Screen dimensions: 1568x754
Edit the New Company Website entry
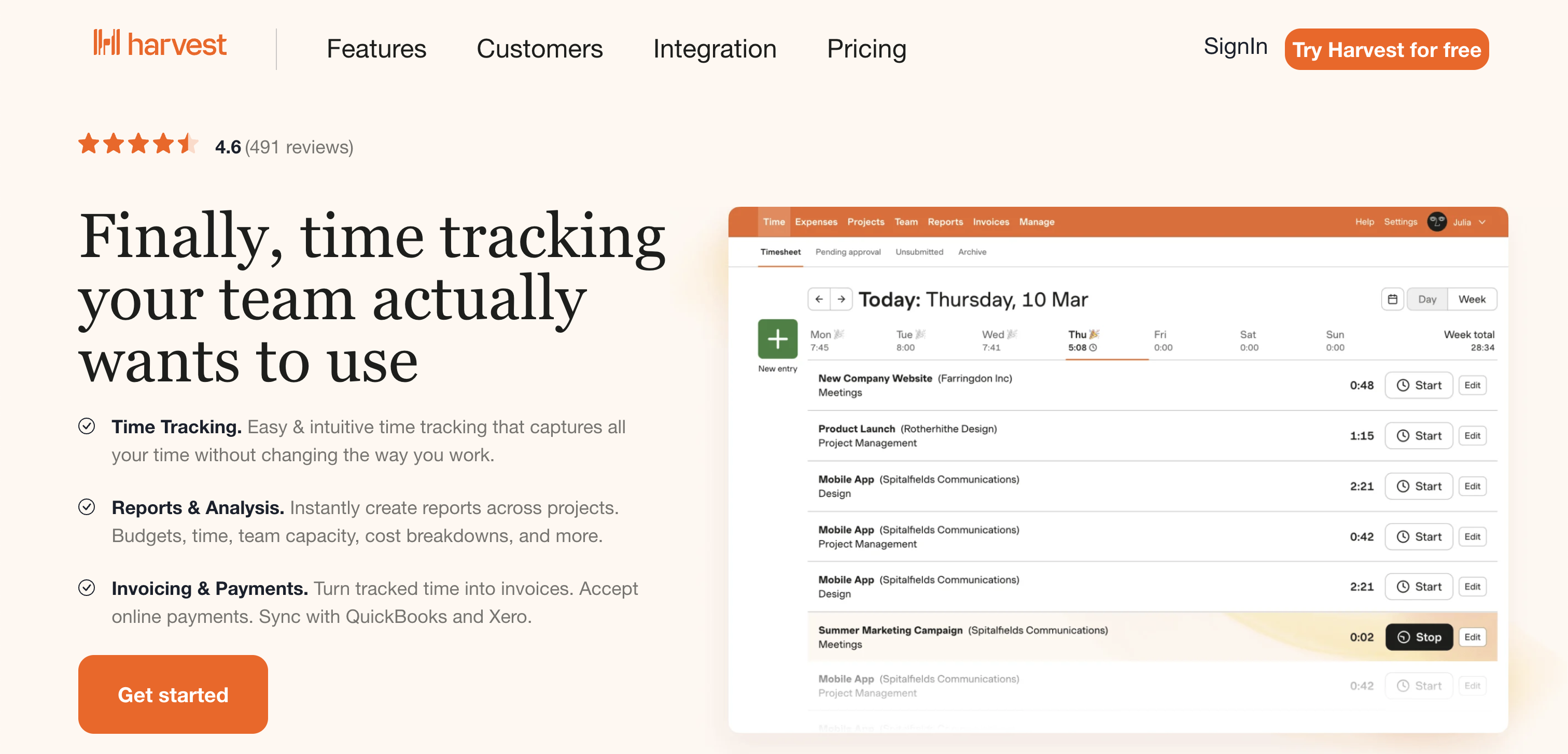coord(1473,385)
